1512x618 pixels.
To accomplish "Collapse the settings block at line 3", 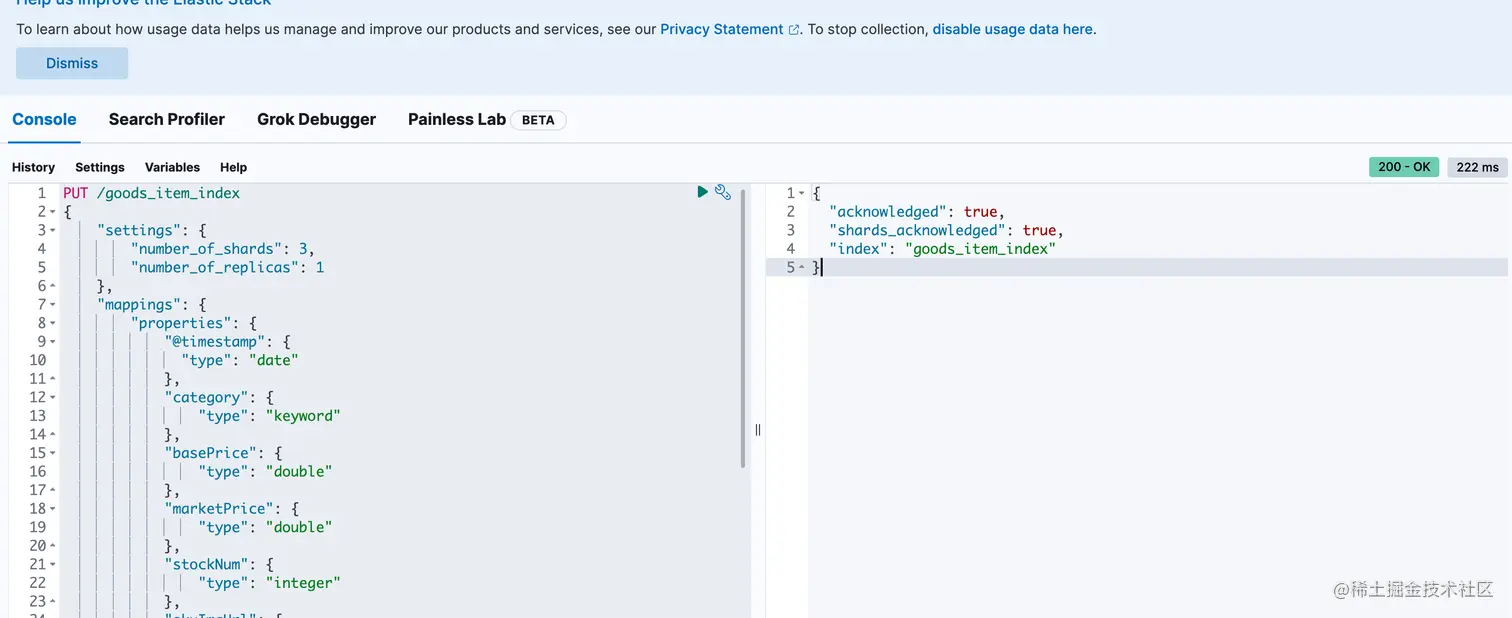I will (x=52, y=230).
